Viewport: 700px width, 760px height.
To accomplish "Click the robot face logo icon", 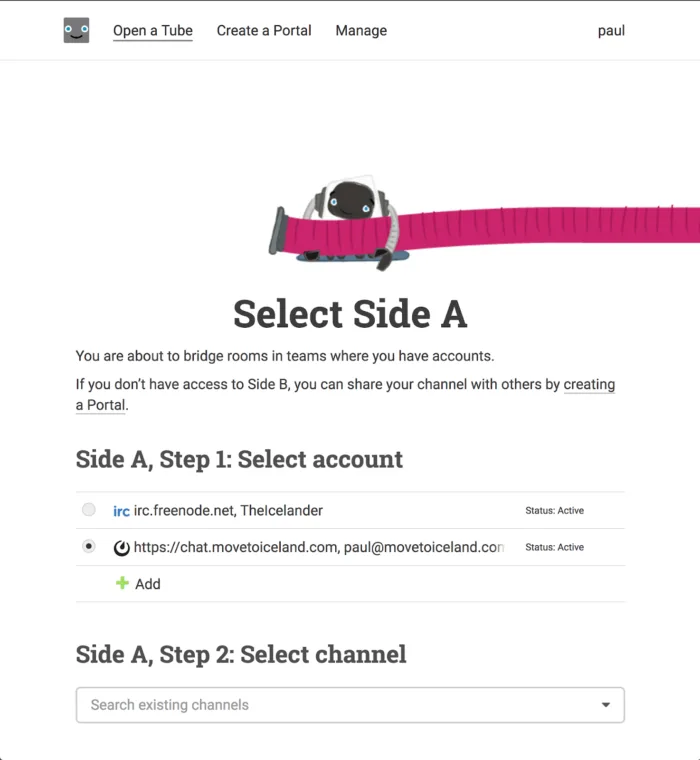I will 76,31.
